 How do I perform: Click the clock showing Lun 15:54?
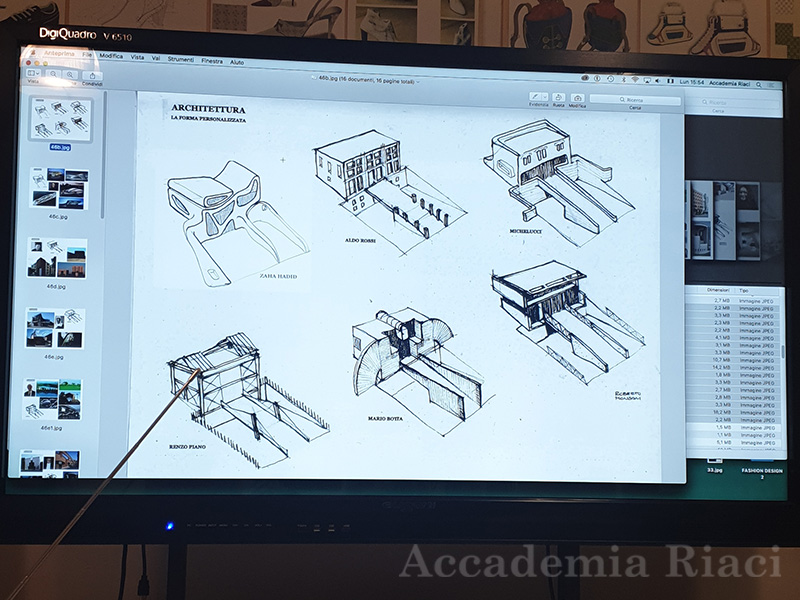[x=692, y=82]
